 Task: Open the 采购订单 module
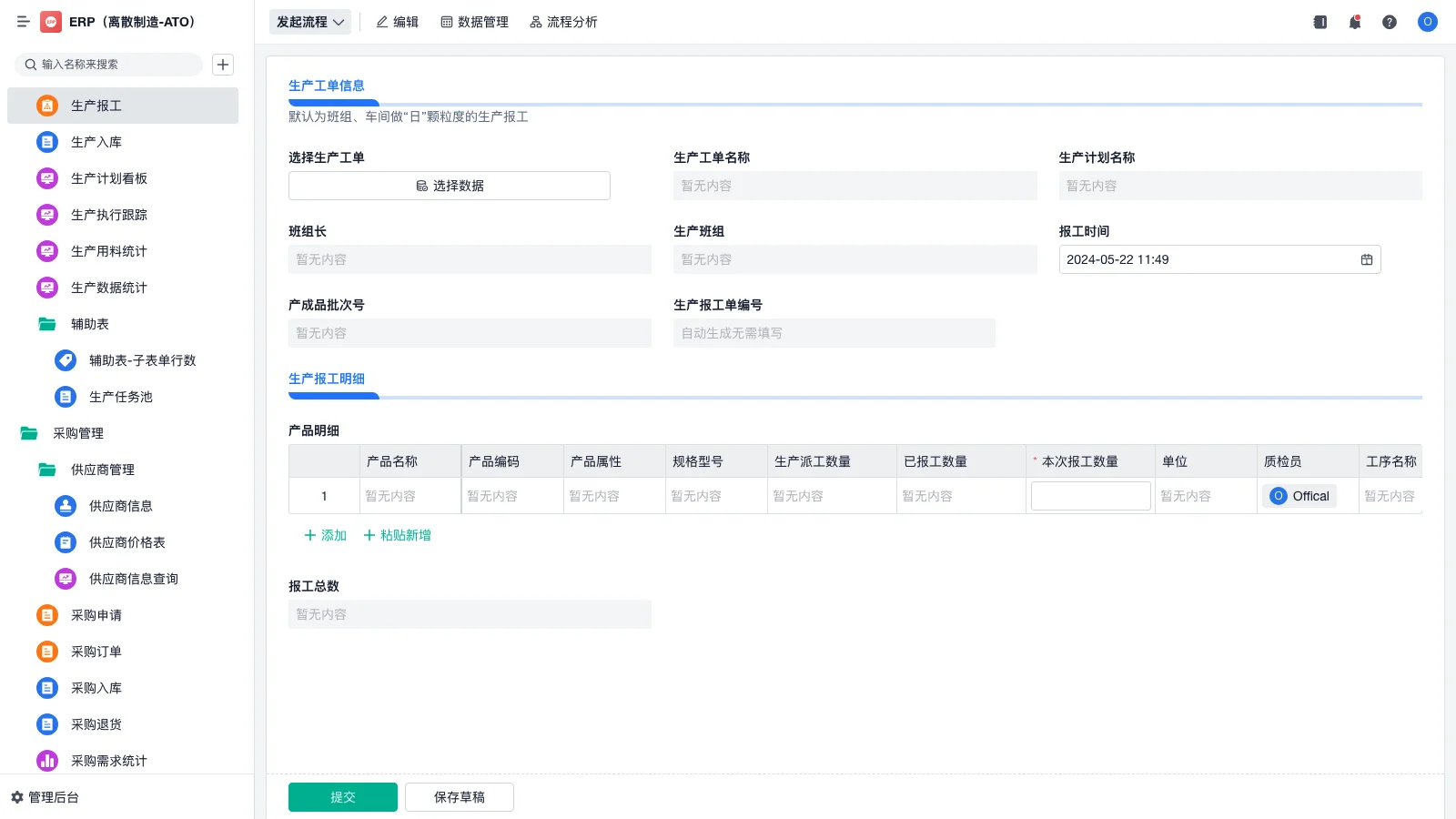(x=96, y=652)
